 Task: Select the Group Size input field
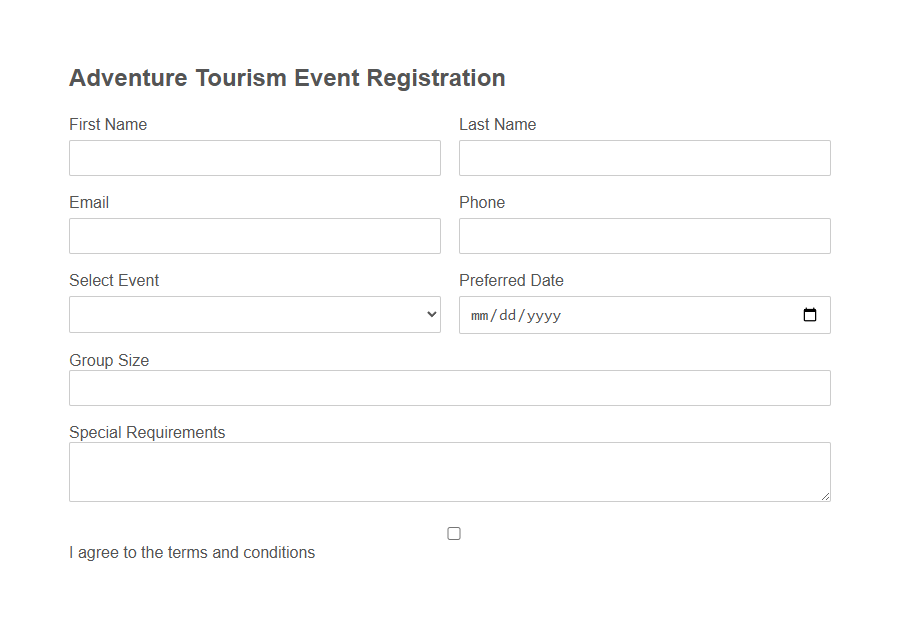click(450, 387)
